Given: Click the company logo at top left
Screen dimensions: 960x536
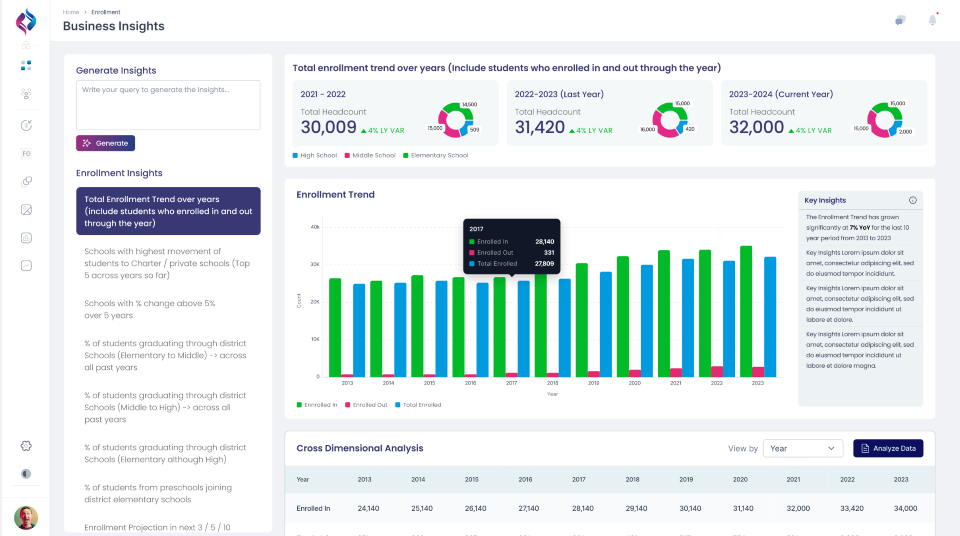Looking at the screenshot, I should click(26, 21).
